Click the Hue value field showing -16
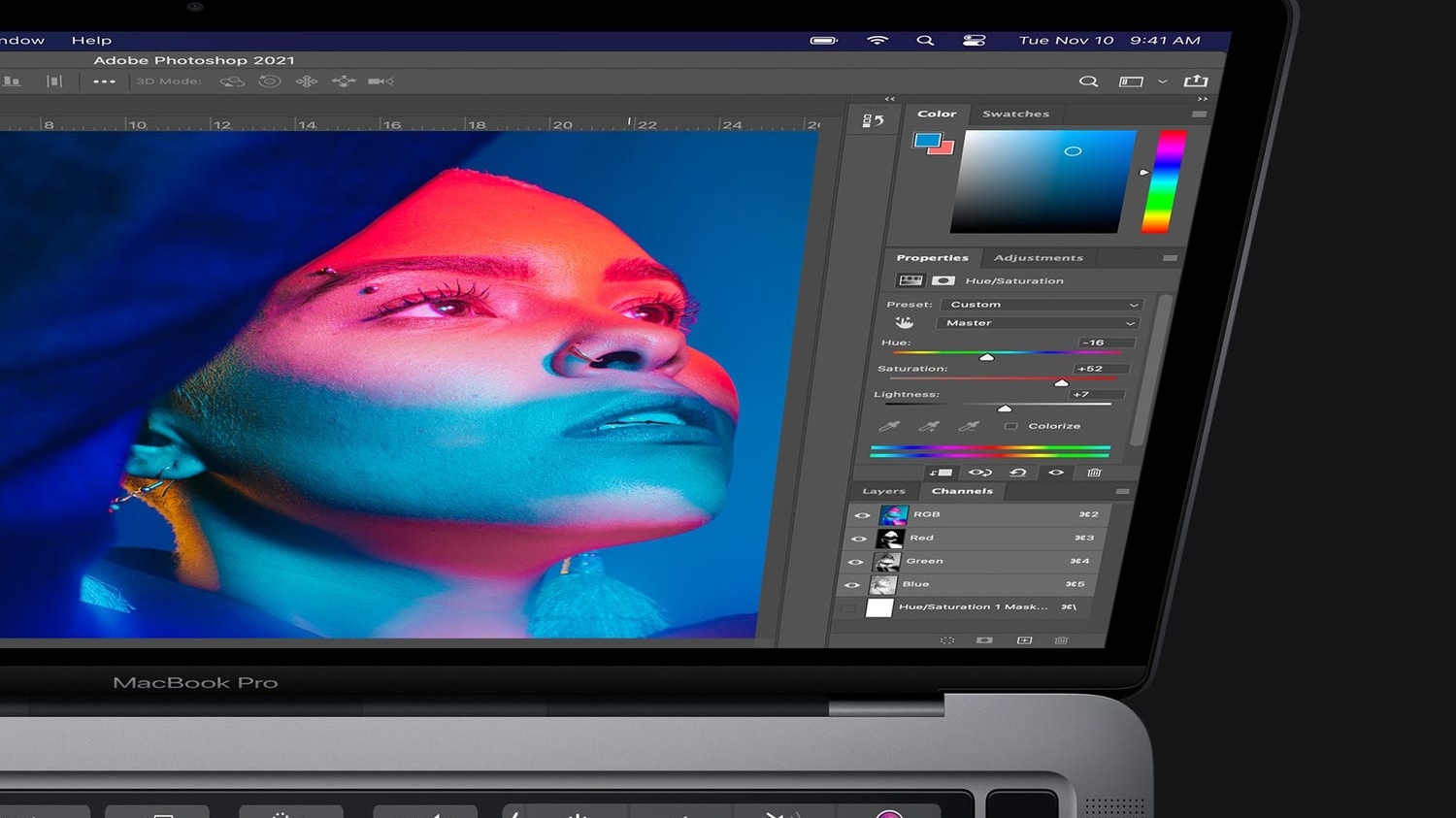 point(1106,343)
